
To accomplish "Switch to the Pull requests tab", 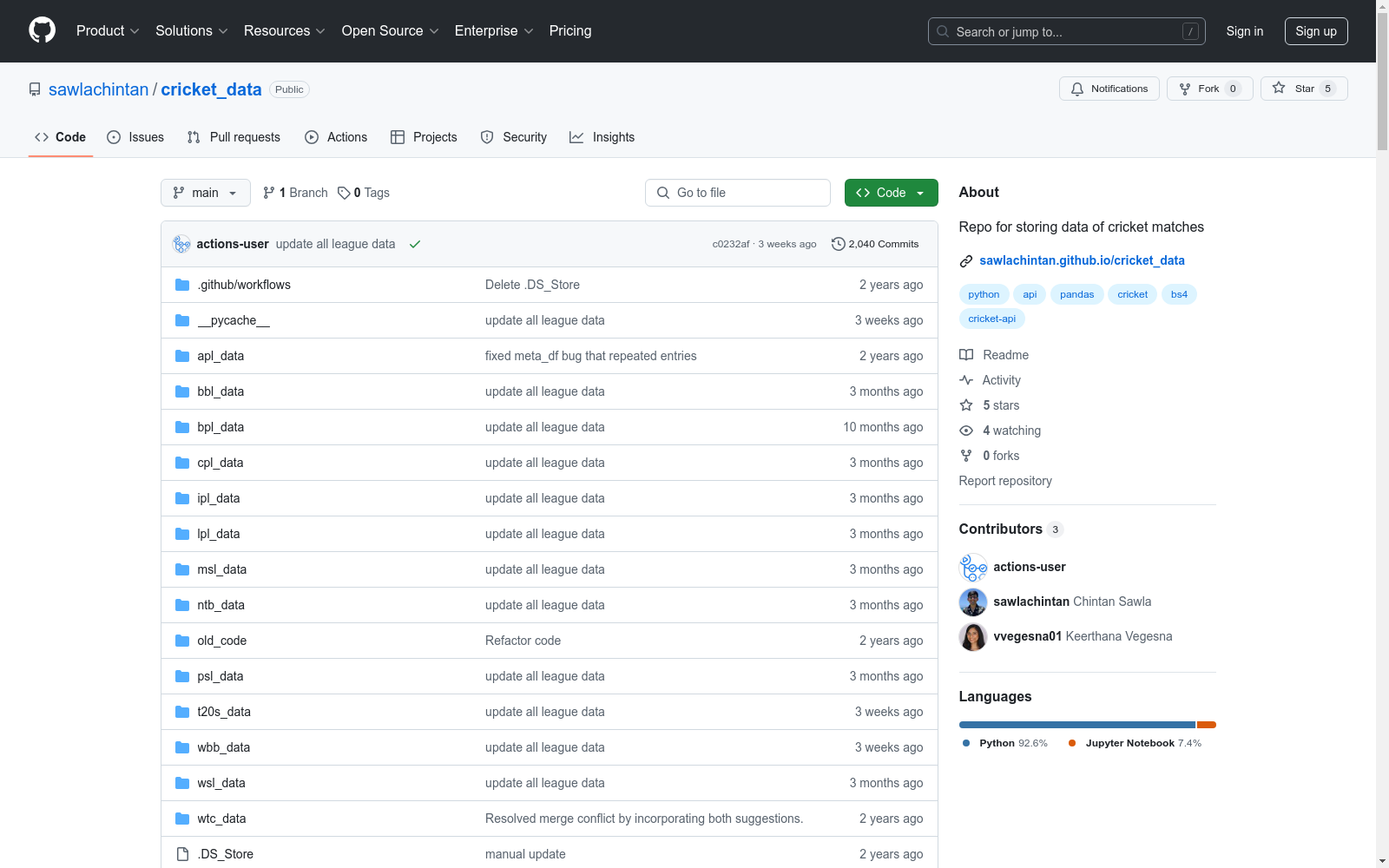I will pos(234,137).
